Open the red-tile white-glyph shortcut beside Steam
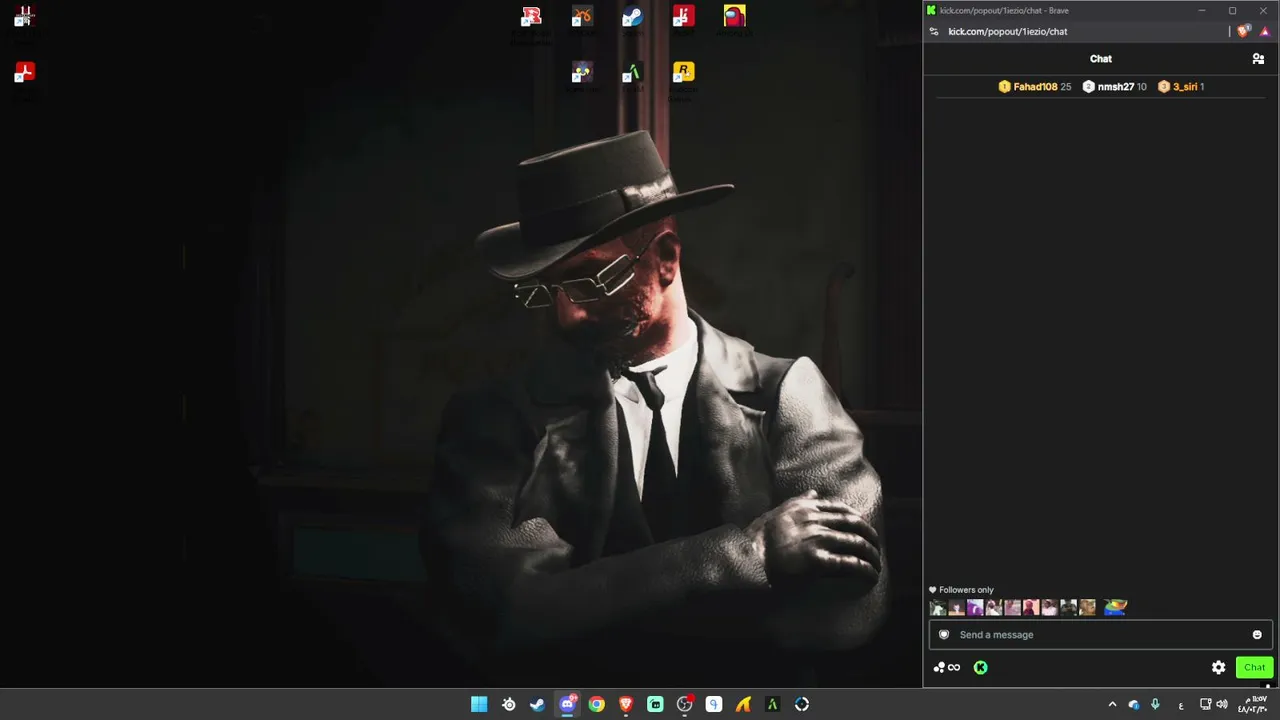The height and width of the screenshot is (720, 1280). point(683,17)
